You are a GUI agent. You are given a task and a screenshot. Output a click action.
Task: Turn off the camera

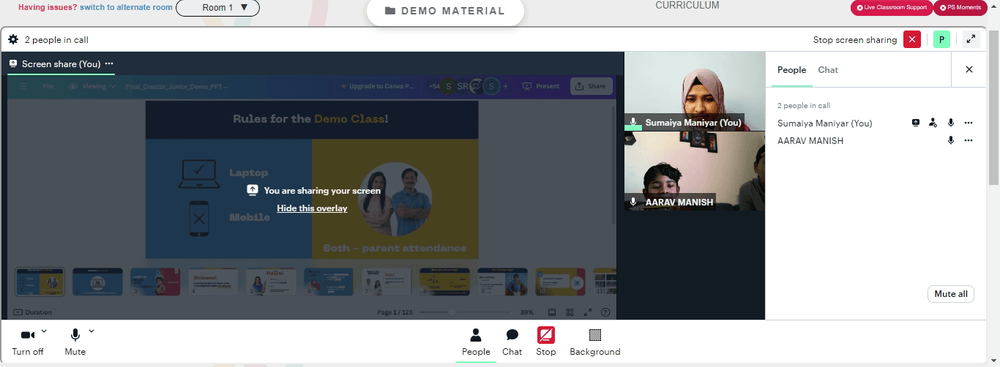[27, 341]
